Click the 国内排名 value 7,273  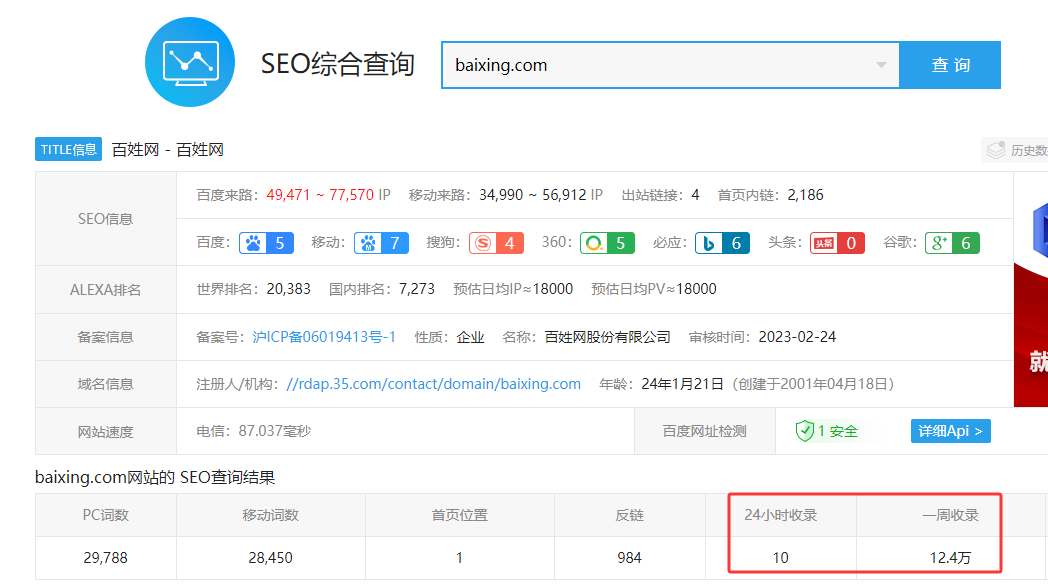coord(416,289)
